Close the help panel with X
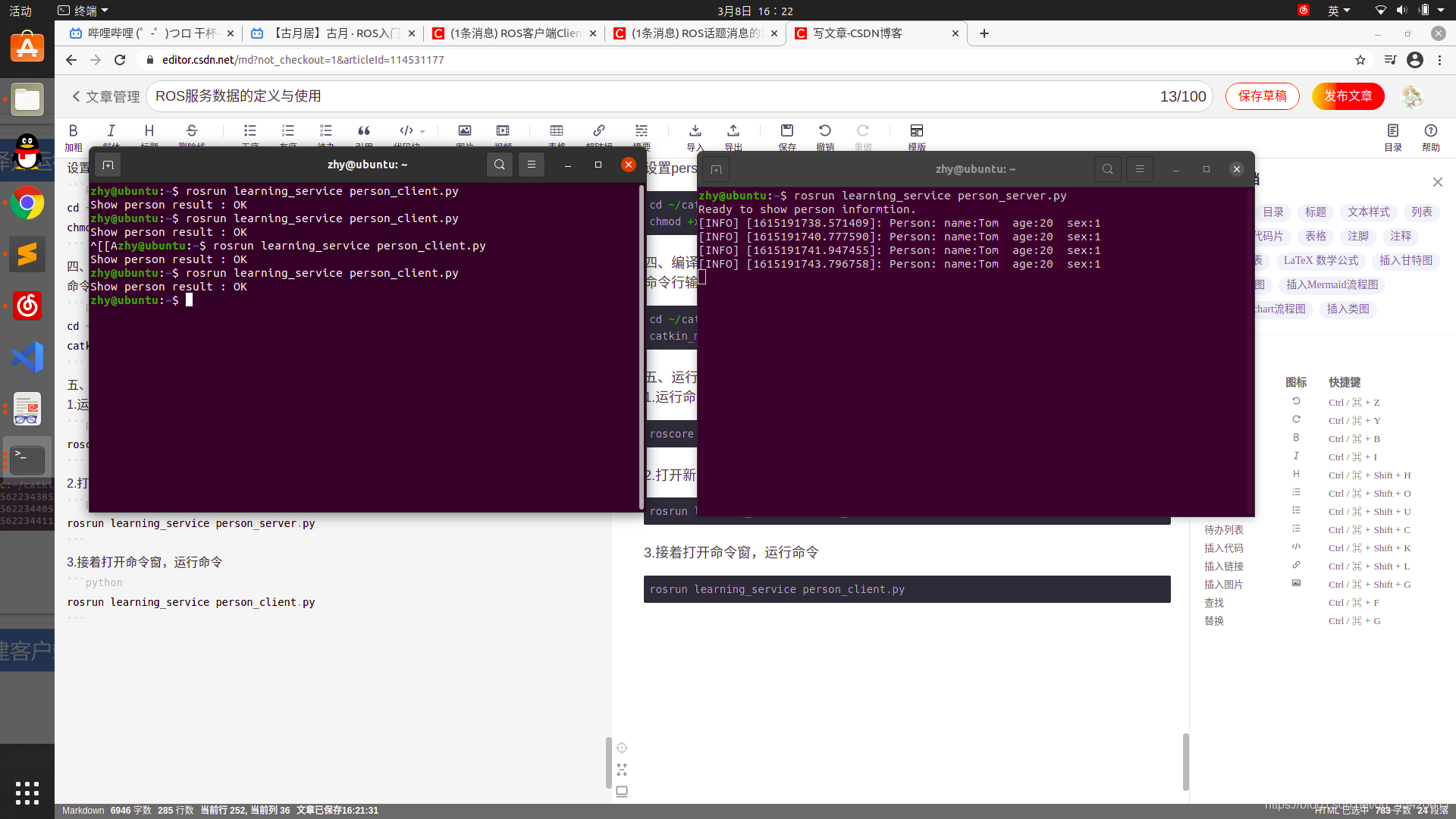Screen dimensions: 1456x819 [x=1438, y=182]
